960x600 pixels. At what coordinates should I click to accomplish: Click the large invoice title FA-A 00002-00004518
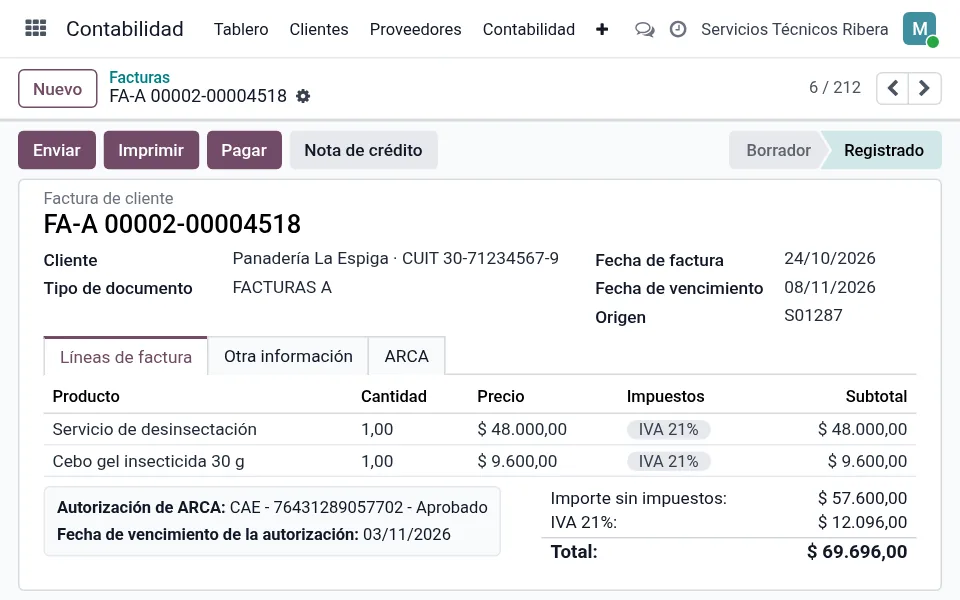coord(172,224)
